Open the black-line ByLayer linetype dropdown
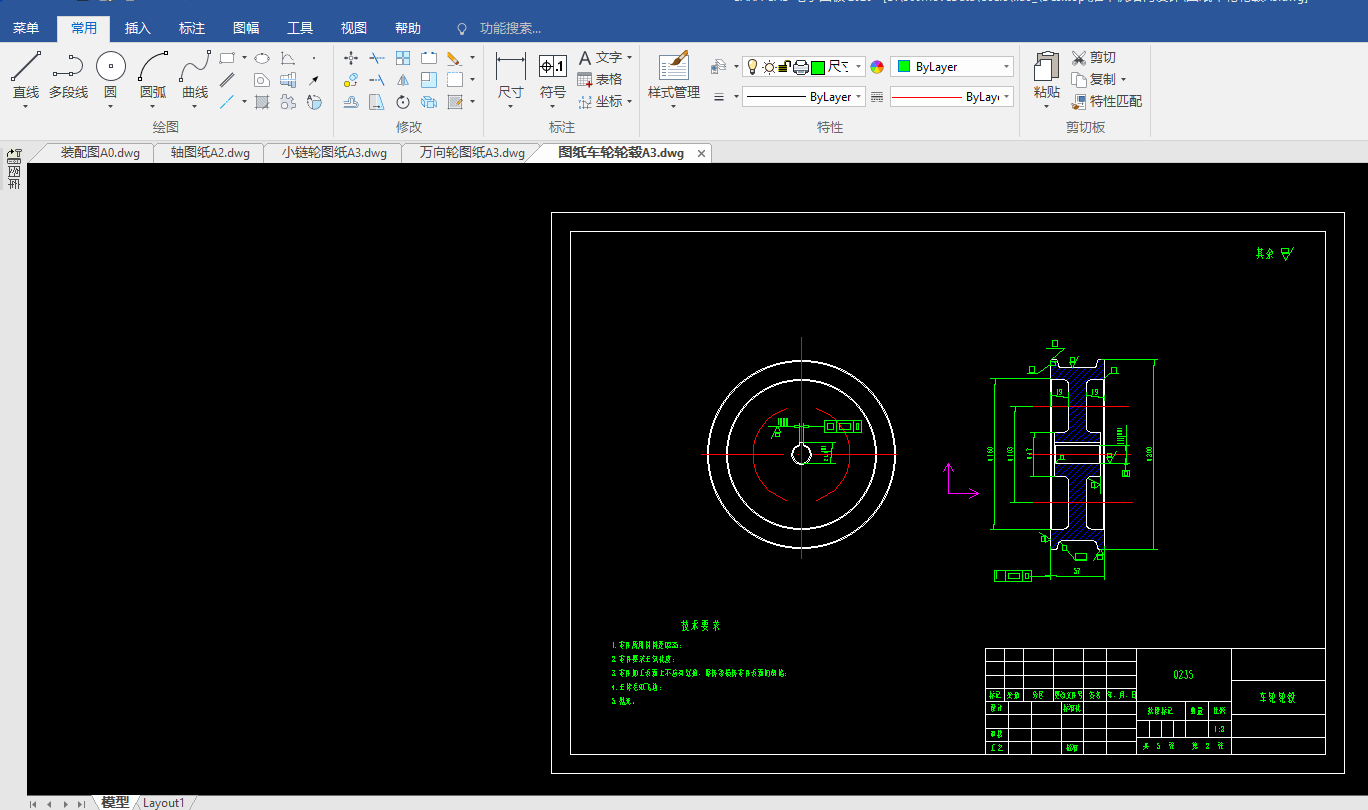 859,97
